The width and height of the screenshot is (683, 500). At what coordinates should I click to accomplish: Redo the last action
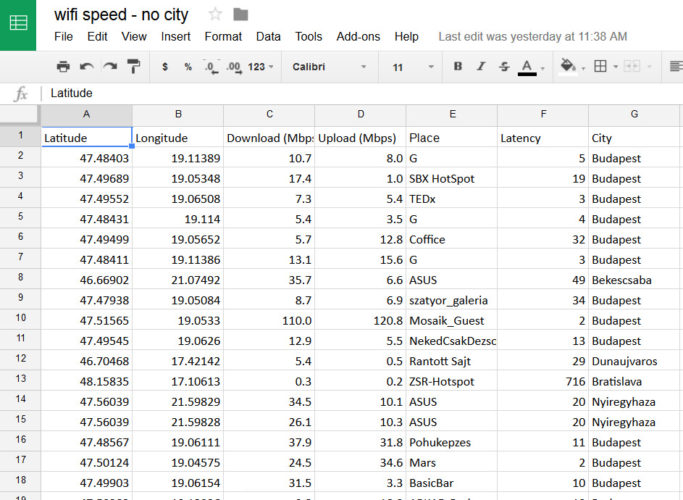point(110,67)
